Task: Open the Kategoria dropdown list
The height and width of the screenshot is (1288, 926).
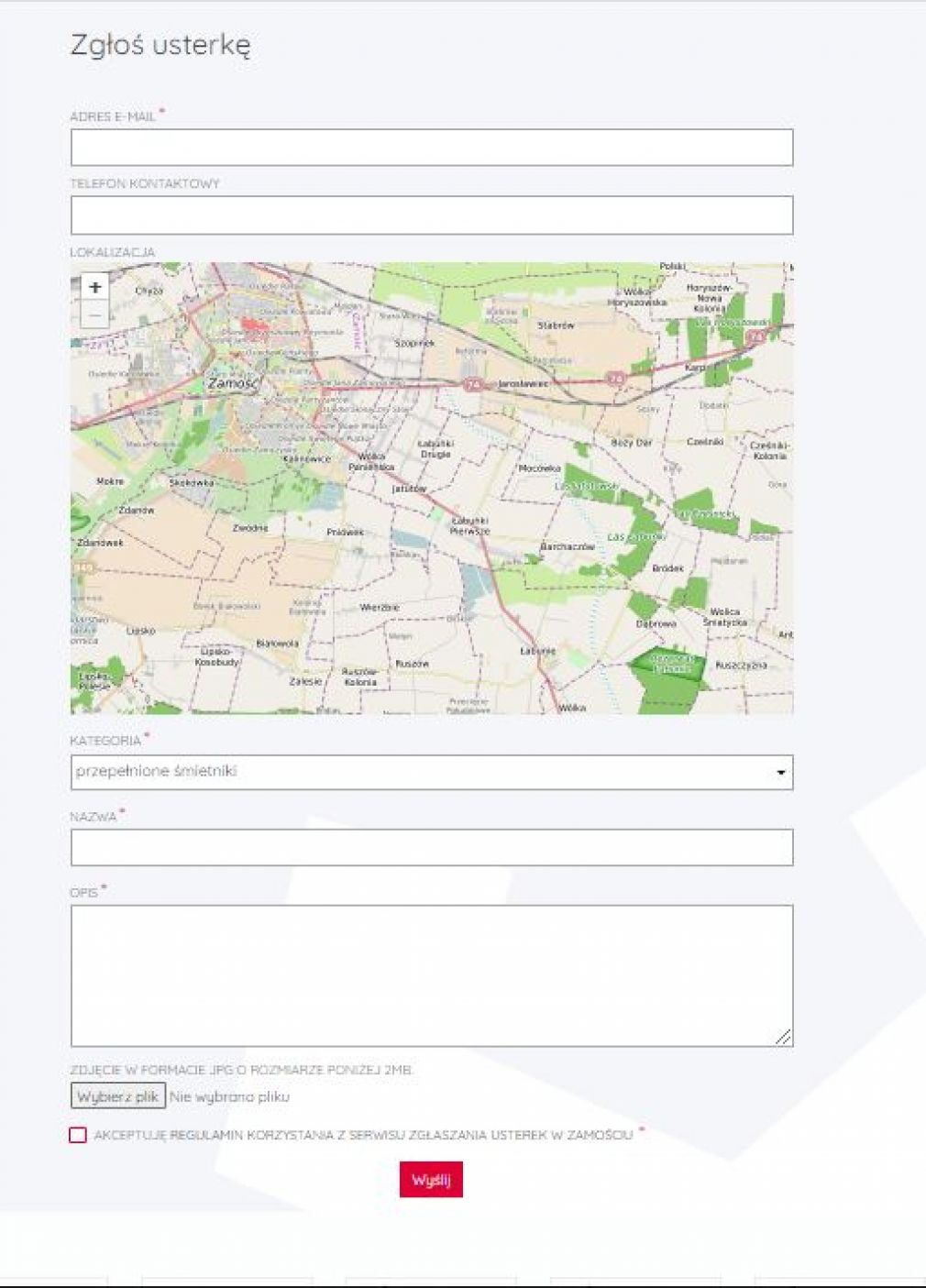Action: tap(432, 772)
